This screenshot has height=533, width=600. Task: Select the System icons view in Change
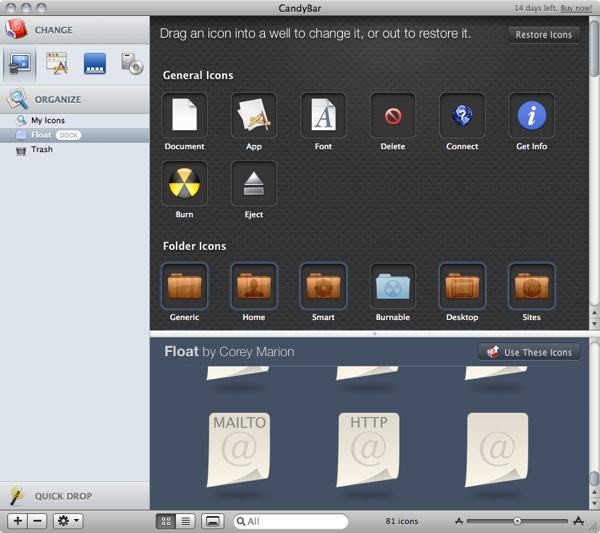click(x=20, y=64)
